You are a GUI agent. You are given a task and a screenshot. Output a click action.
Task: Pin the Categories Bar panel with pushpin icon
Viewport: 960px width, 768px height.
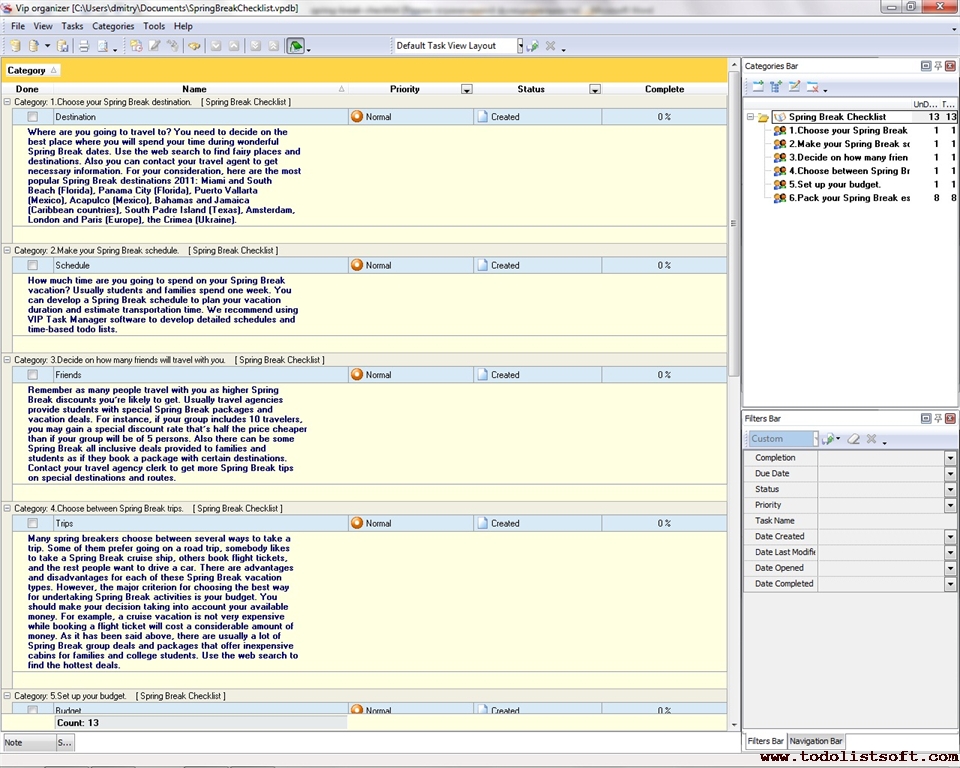click(937, 66)
